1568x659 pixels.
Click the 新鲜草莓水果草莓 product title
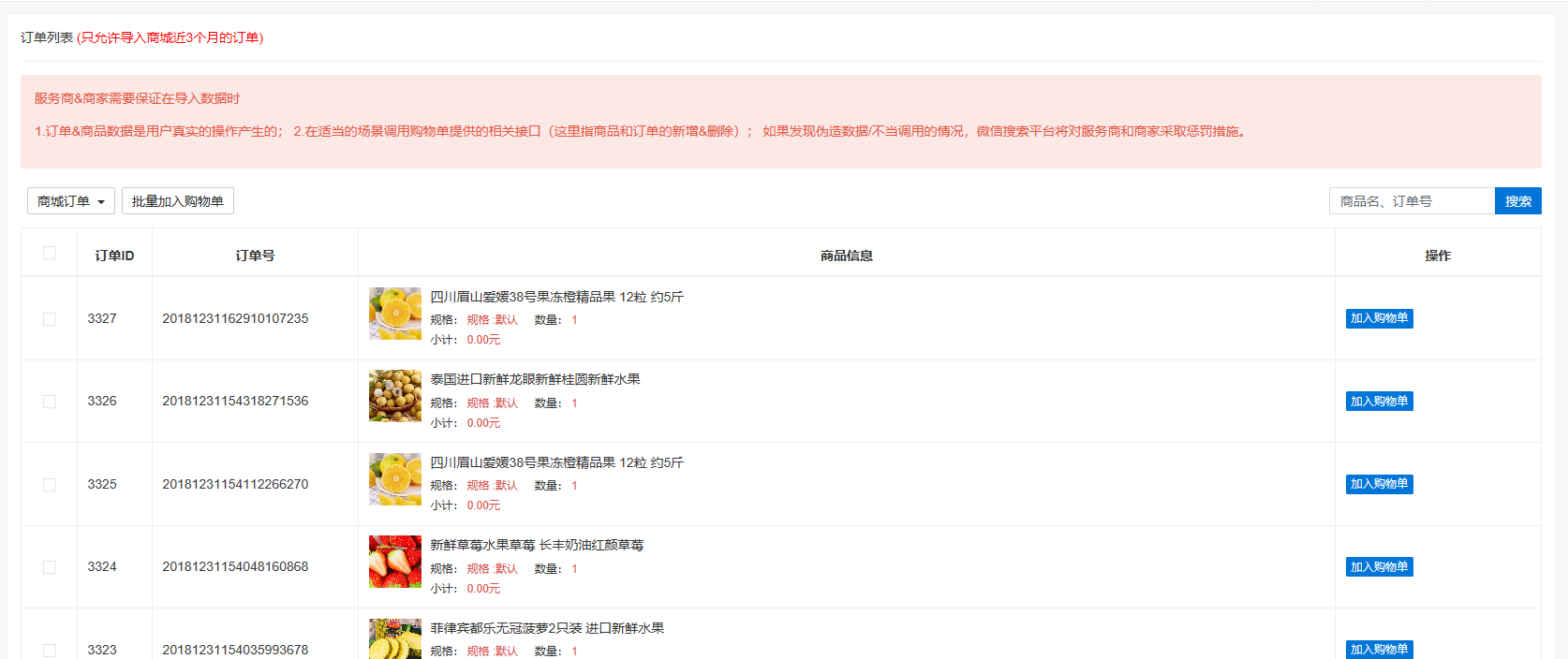[537, 545]
